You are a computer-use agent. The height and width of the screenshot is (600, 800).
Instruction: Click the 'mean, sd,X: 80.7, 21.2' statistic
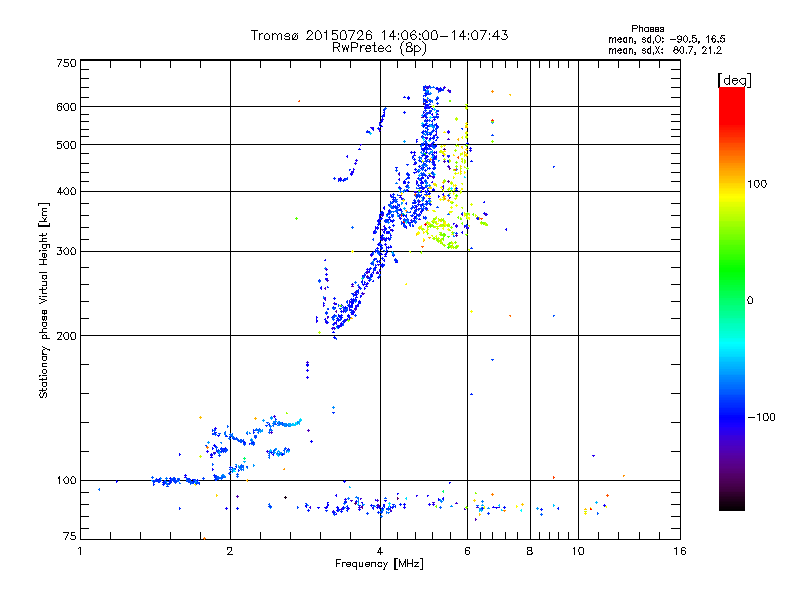(x=665, y=50)
